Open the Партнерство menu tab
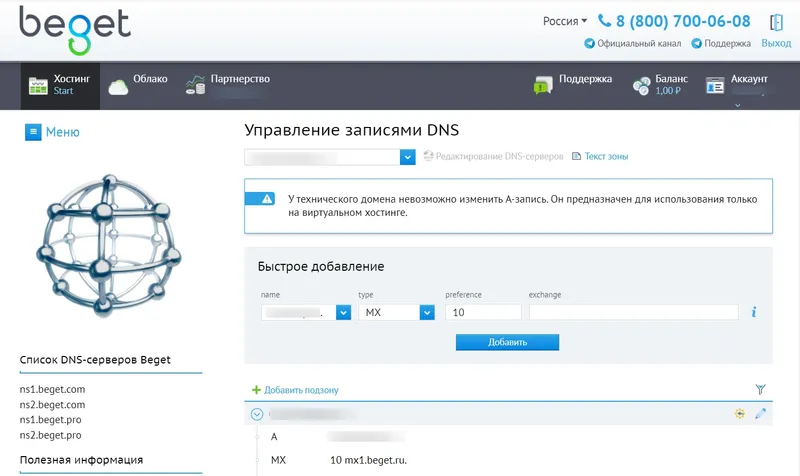The width and height of the screenshot is (800, 476). tap(228, 85)
